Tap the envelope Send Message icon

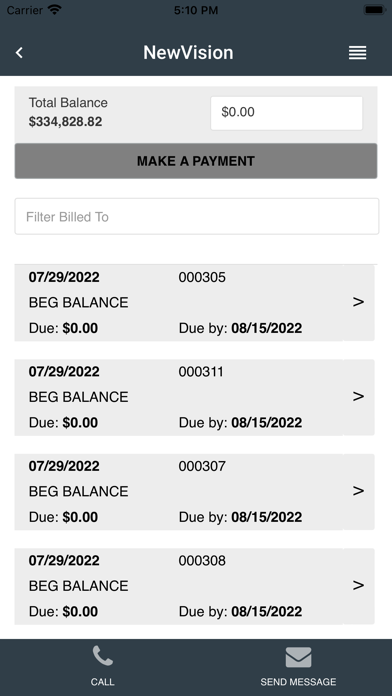298,657
